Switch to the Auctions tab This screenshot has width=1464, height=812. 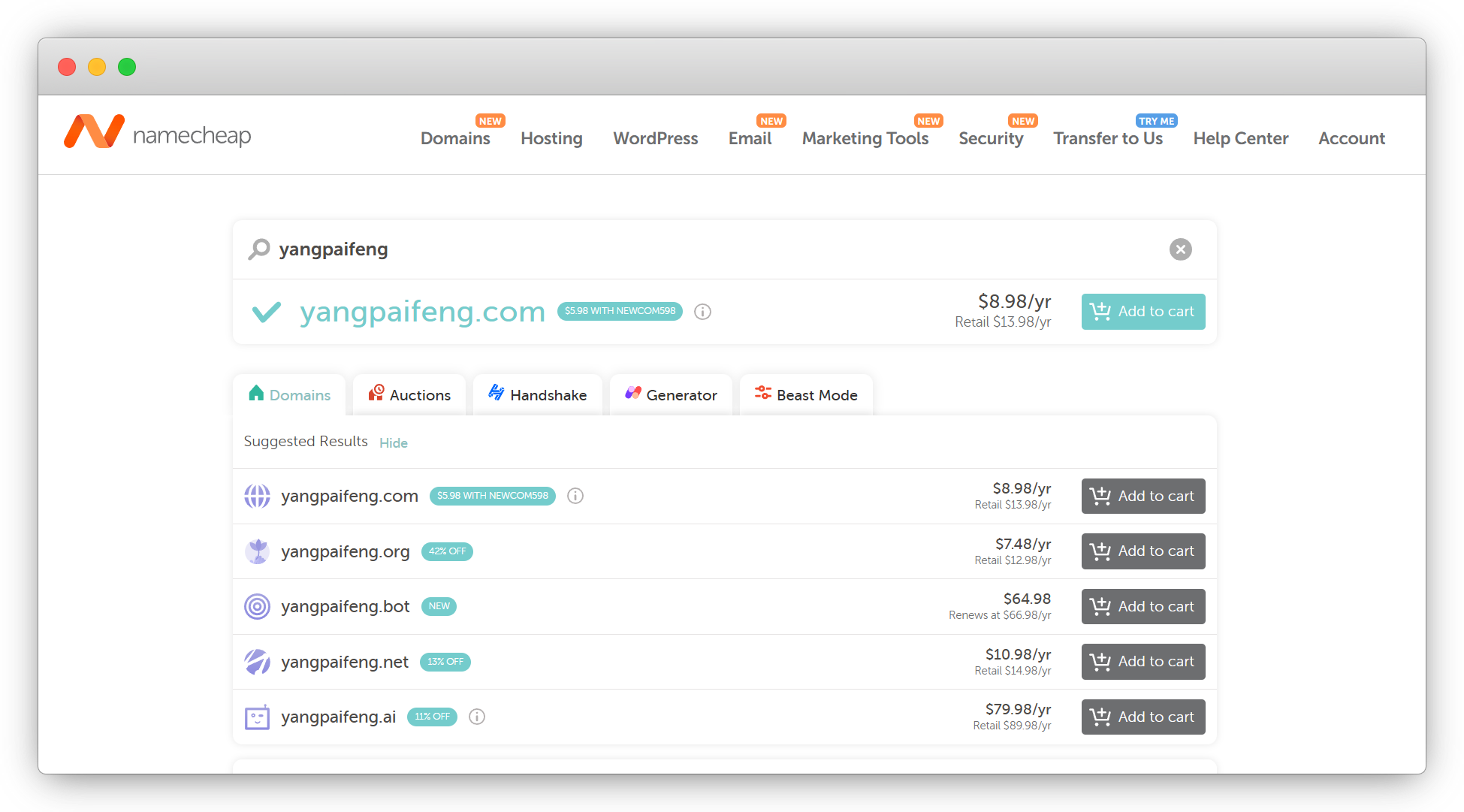coord(409,395)
